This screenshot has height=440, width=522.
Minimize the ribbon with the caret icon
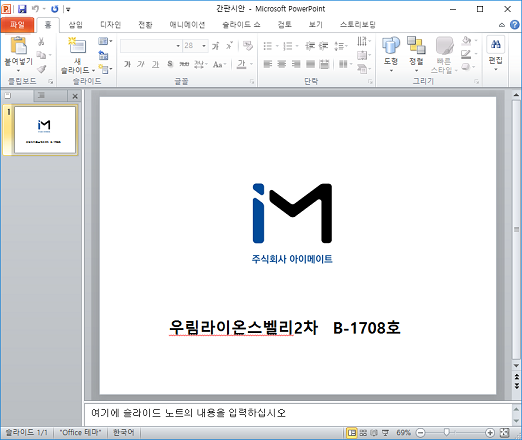(x=502, y=25)
